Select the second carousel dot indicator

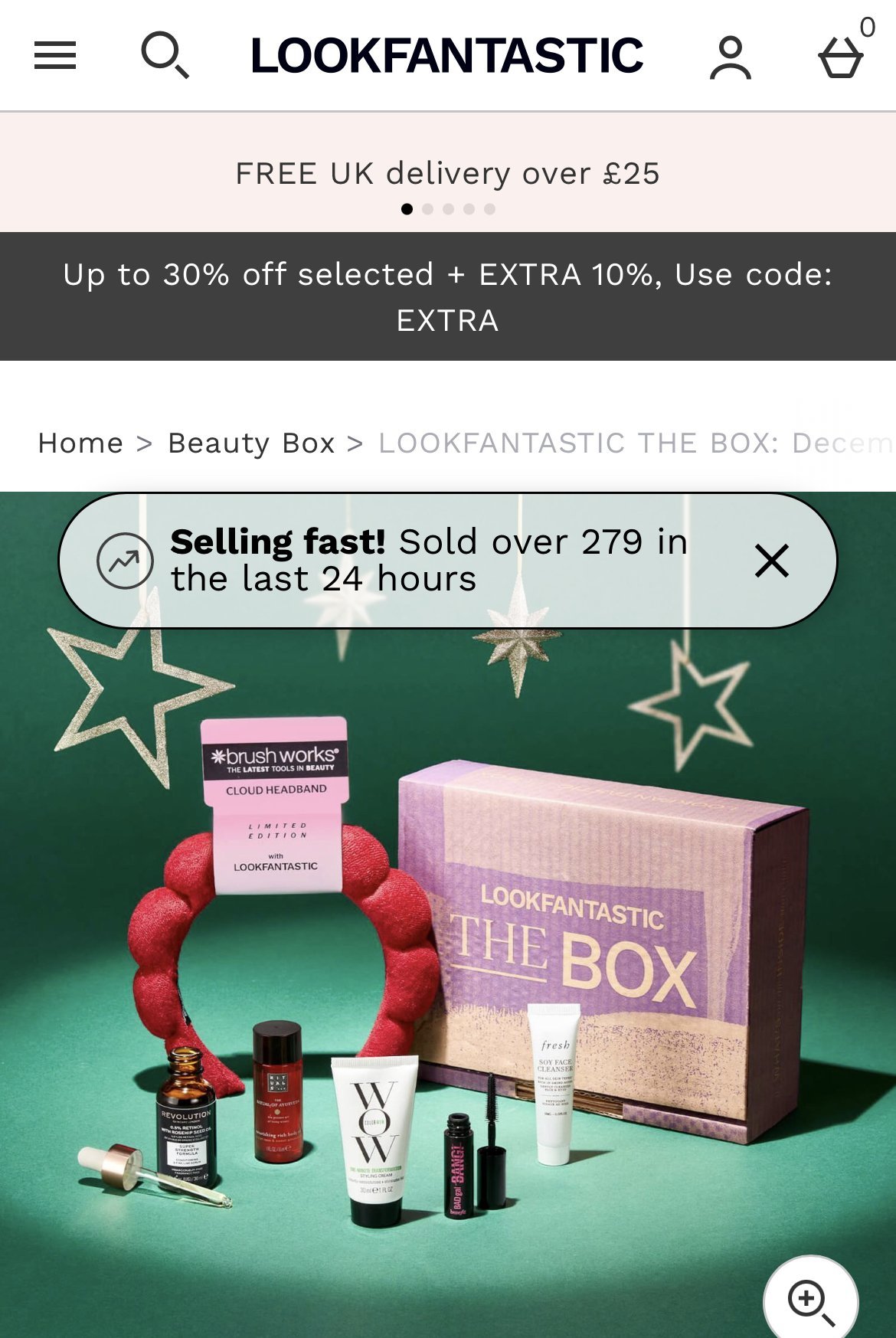click(427, 209)
